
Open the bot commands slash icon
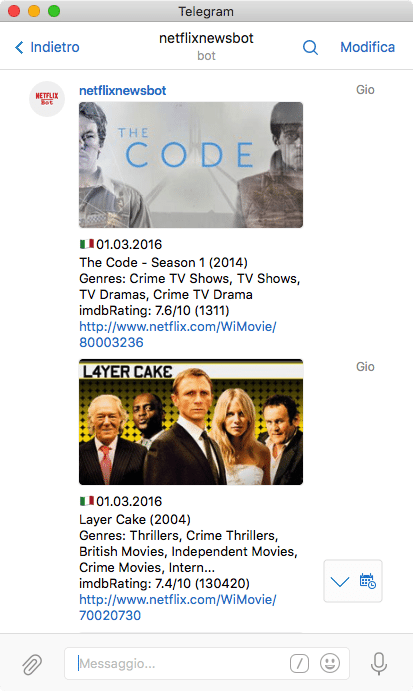(x=299, y=663)
